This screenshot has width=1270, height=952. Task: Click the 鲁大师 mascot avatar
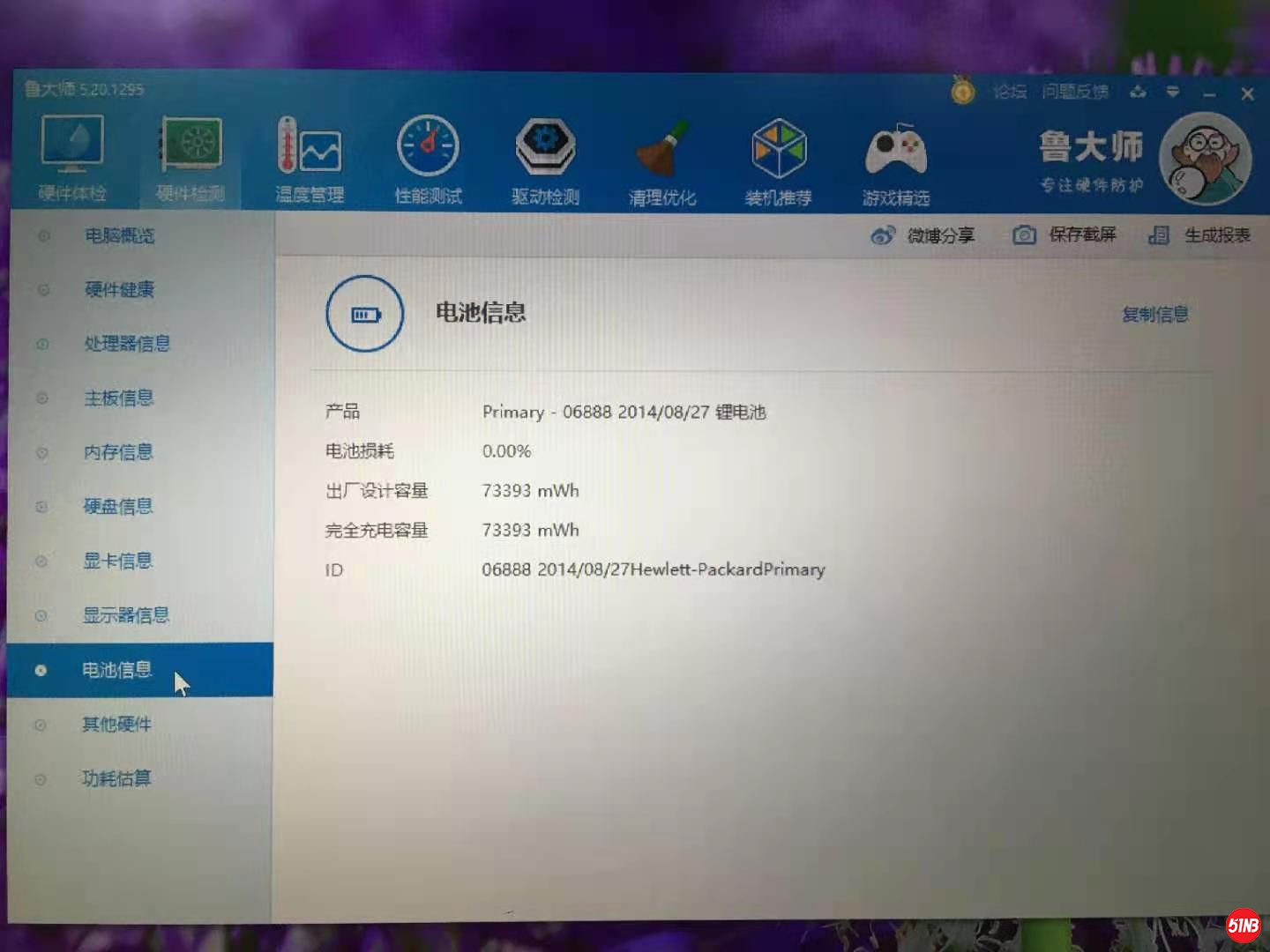1205,160
